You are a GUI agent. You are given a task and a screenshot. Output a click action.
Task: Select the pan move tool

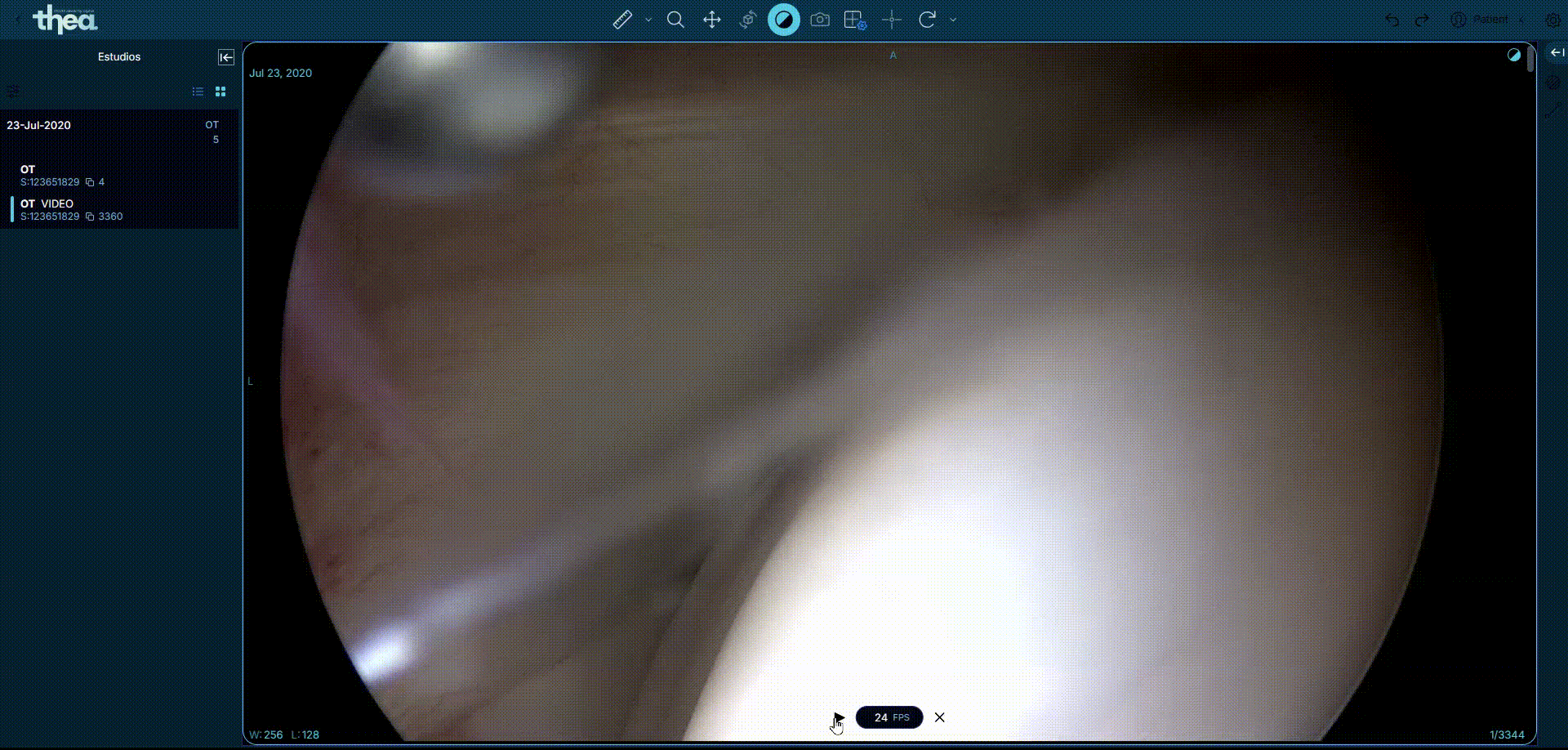point(712,20)
